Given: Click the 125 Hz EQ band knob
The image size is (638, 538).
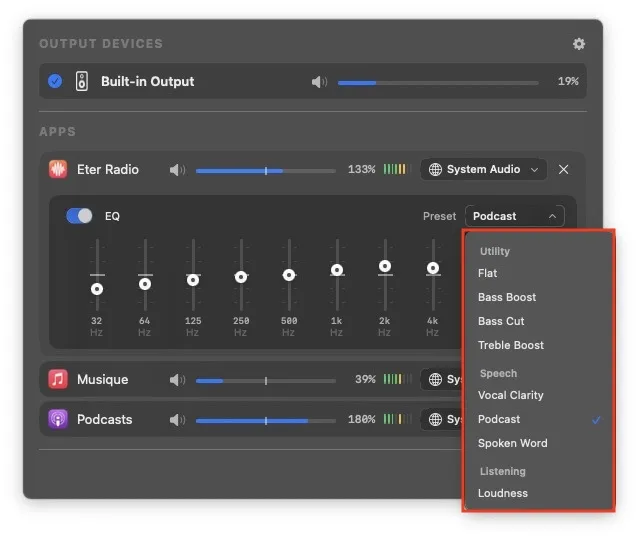Looking at the screenshot, I should point(193,280).
